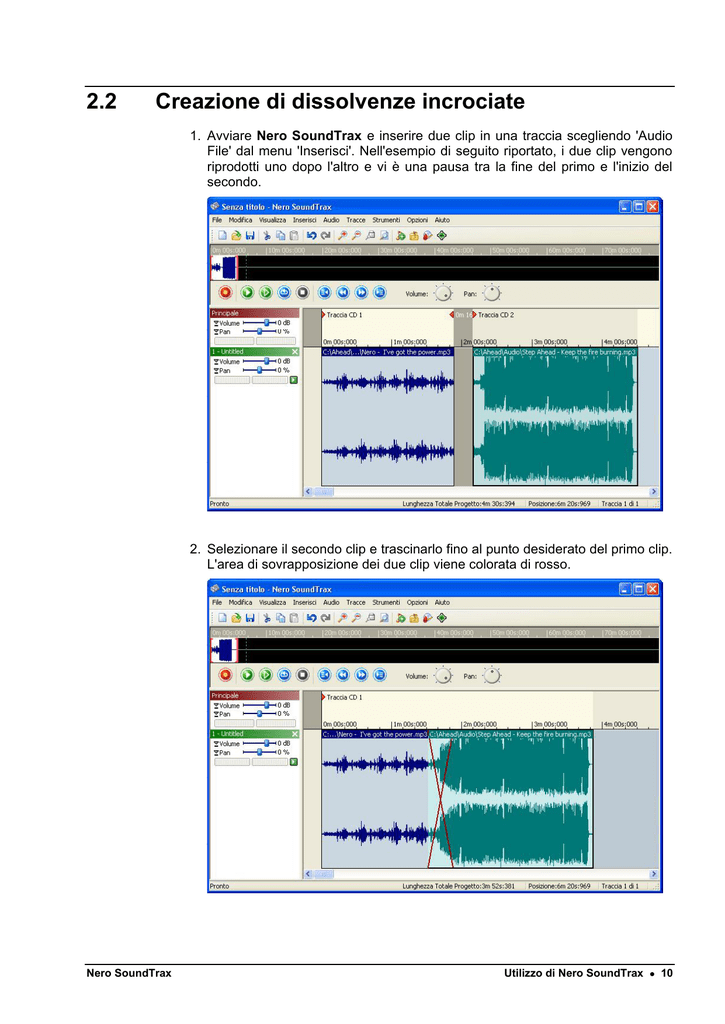Viewport: 725px width, 1024px height.
Task: Click Pan knob in upper SoundTrax window
Action: pyautogui.click(x=492, y=293)
